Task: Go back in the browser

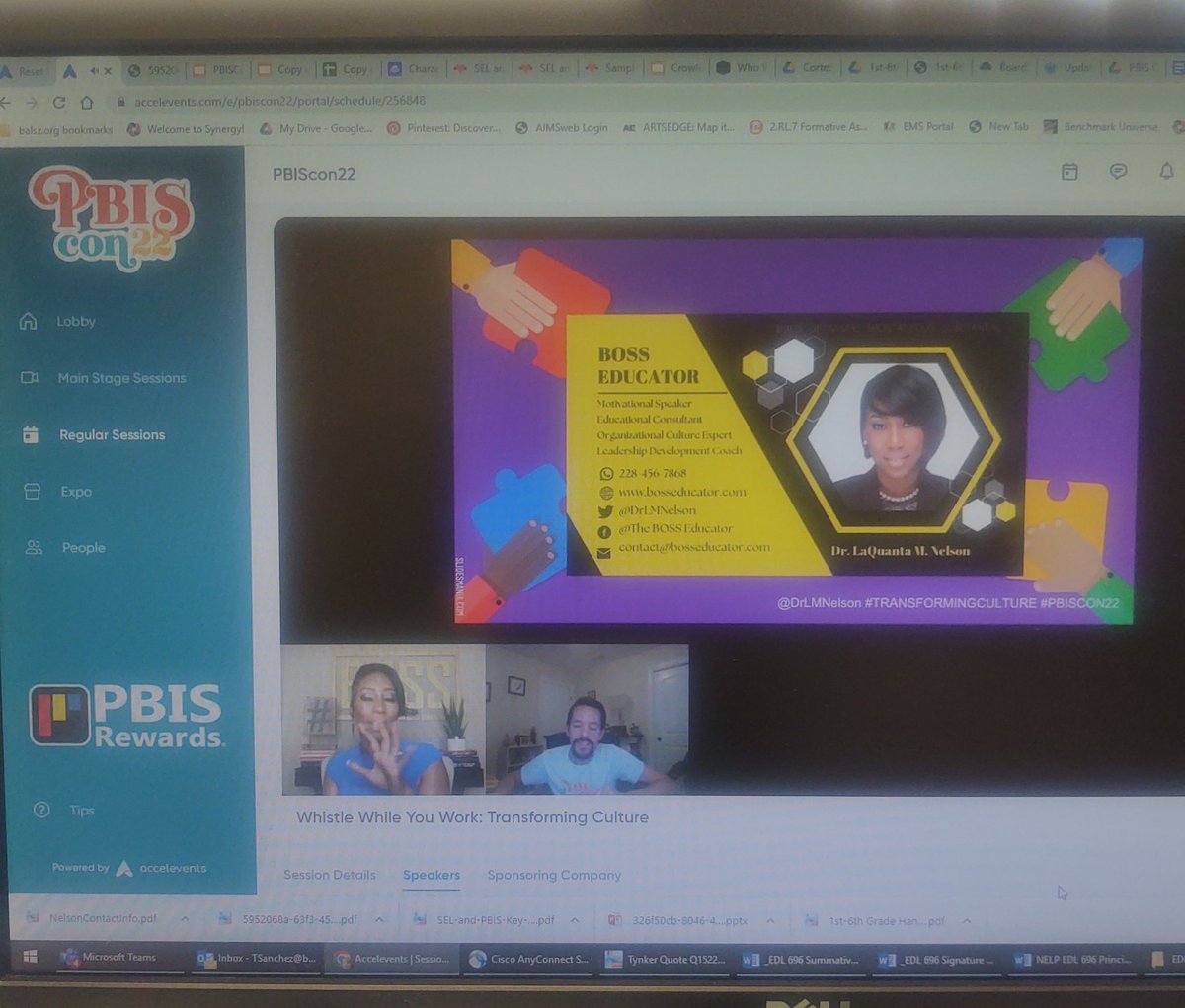Action: pyautogui.click(x=6, y=102)
